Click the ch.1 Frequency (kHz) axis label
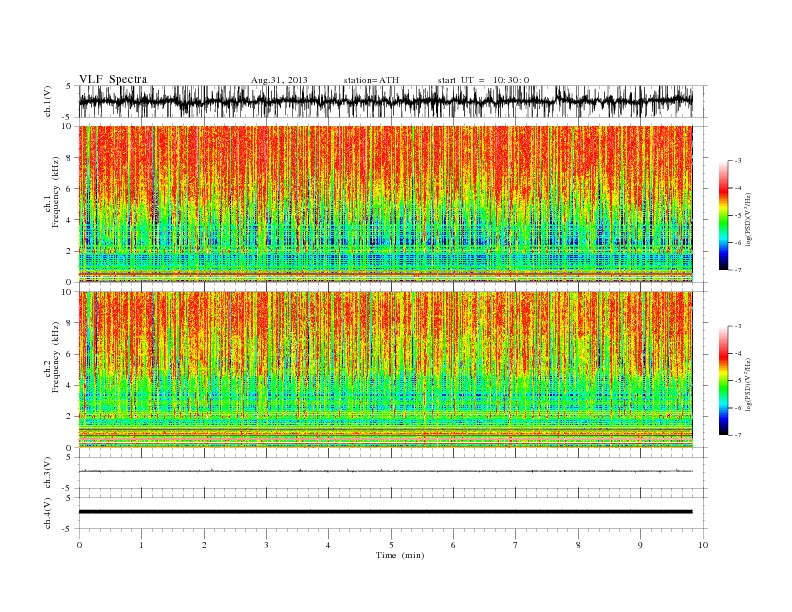The height and width of the screenshot is (612, 792). click(x=52, y=192)
